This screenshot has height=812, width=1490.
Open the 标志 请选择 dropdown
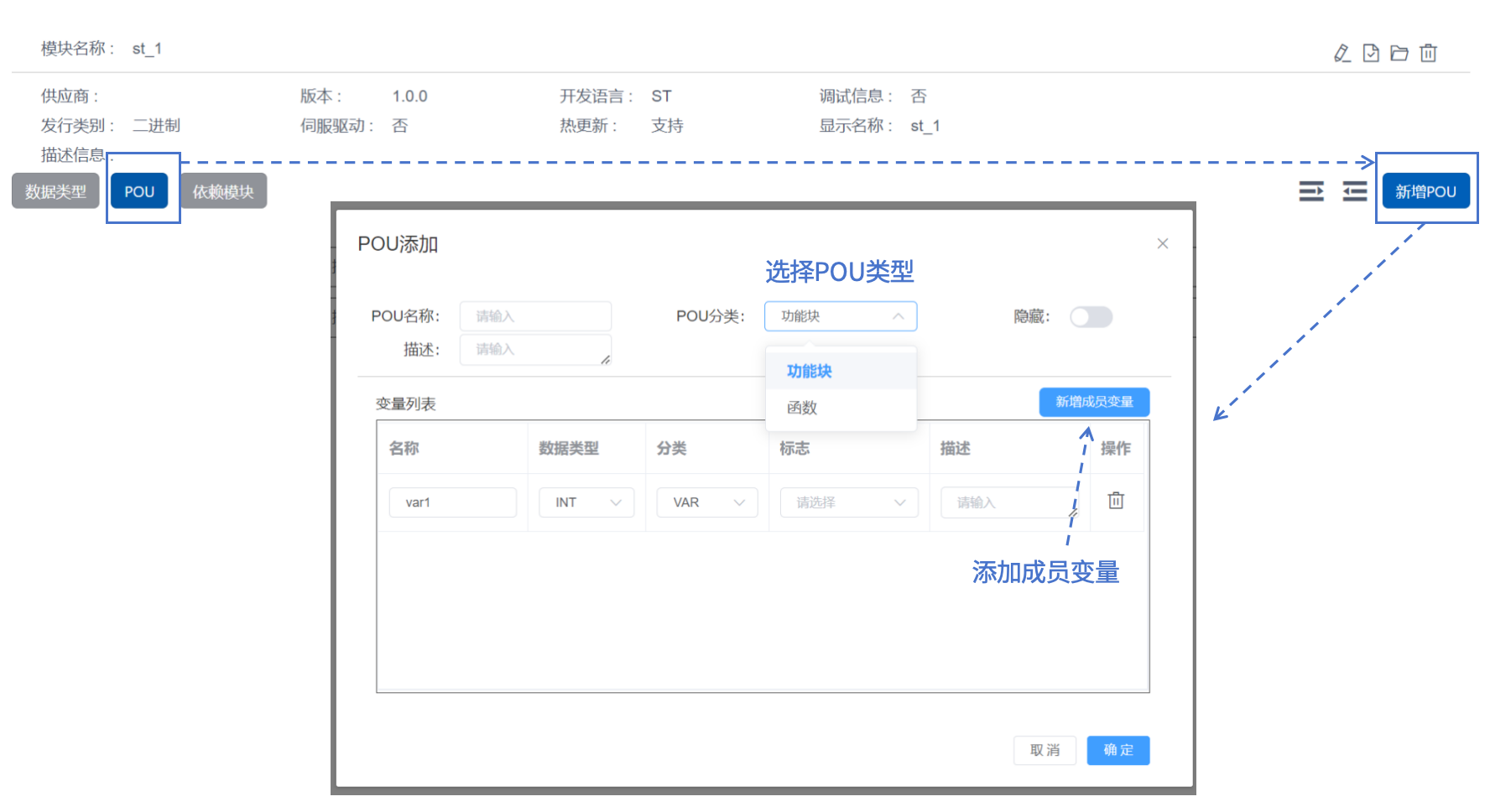pyautogui.click(x=849, y=502)
